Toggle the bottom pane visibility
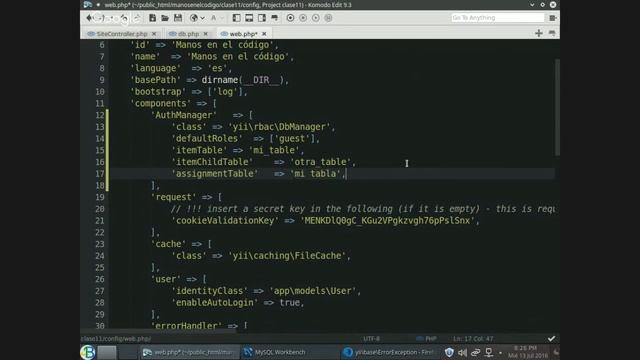The image size is (640, 360). click(249, 18)
